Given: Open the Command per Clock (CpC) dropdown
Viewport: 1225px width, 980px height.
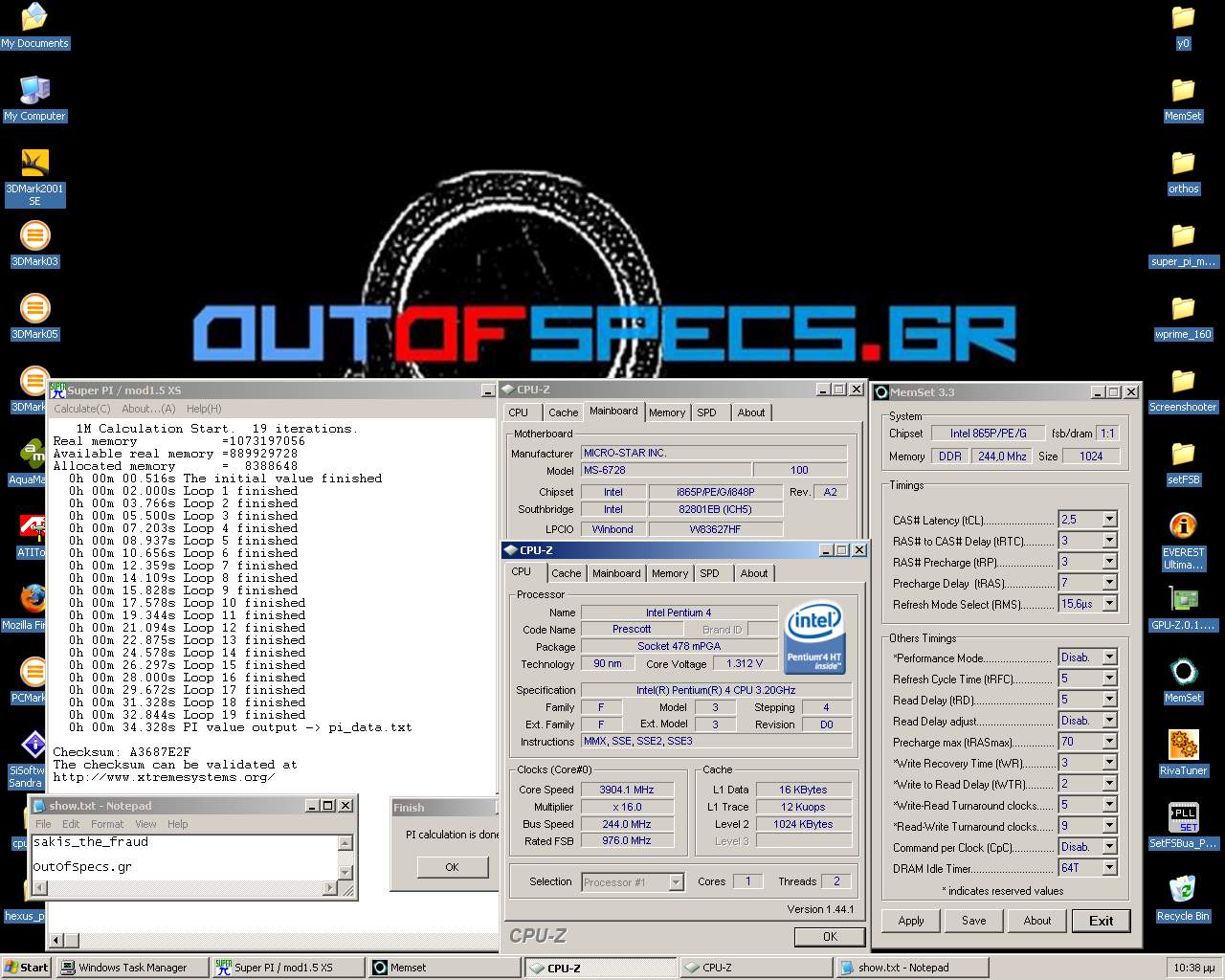Looking at the screenshot, I should [1109, 847].
